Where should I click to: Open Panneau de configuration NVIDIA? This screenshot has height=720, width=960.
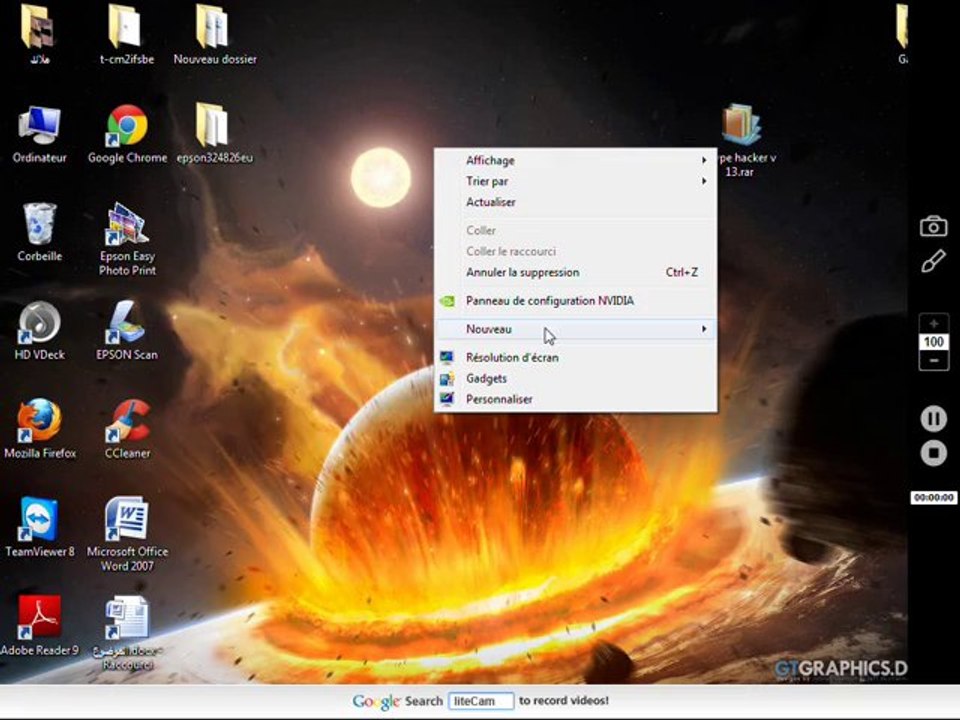576,301
